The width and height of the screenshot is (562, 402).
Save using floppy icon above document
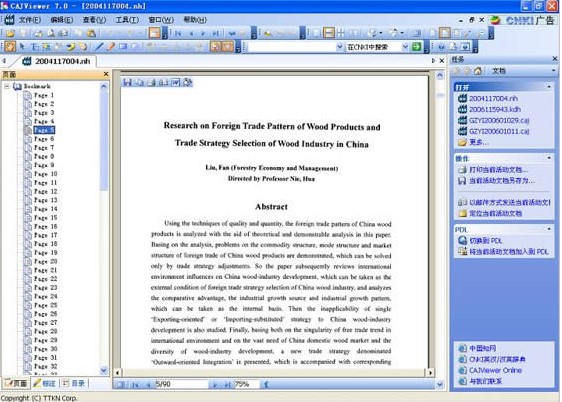coord(127,83)
